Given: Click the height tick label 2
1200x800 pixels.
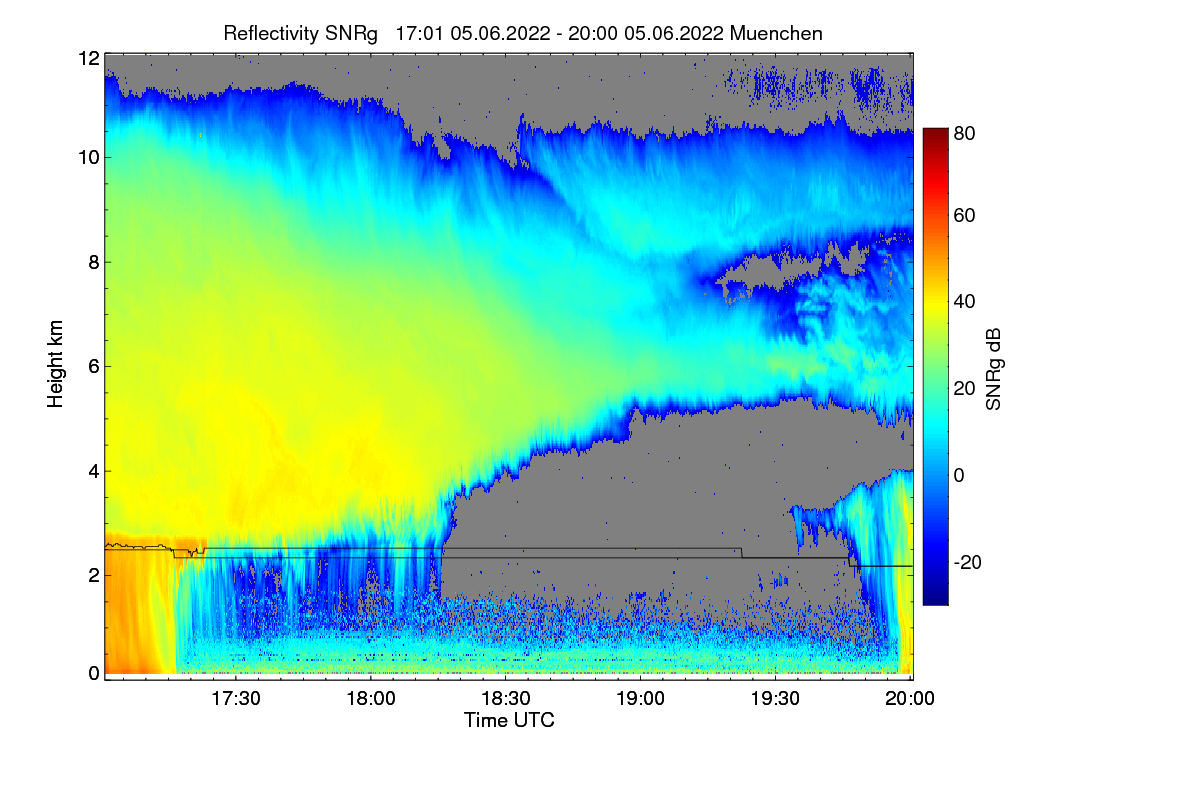Looking at the screenshot, I should click(x=93, y=575).
